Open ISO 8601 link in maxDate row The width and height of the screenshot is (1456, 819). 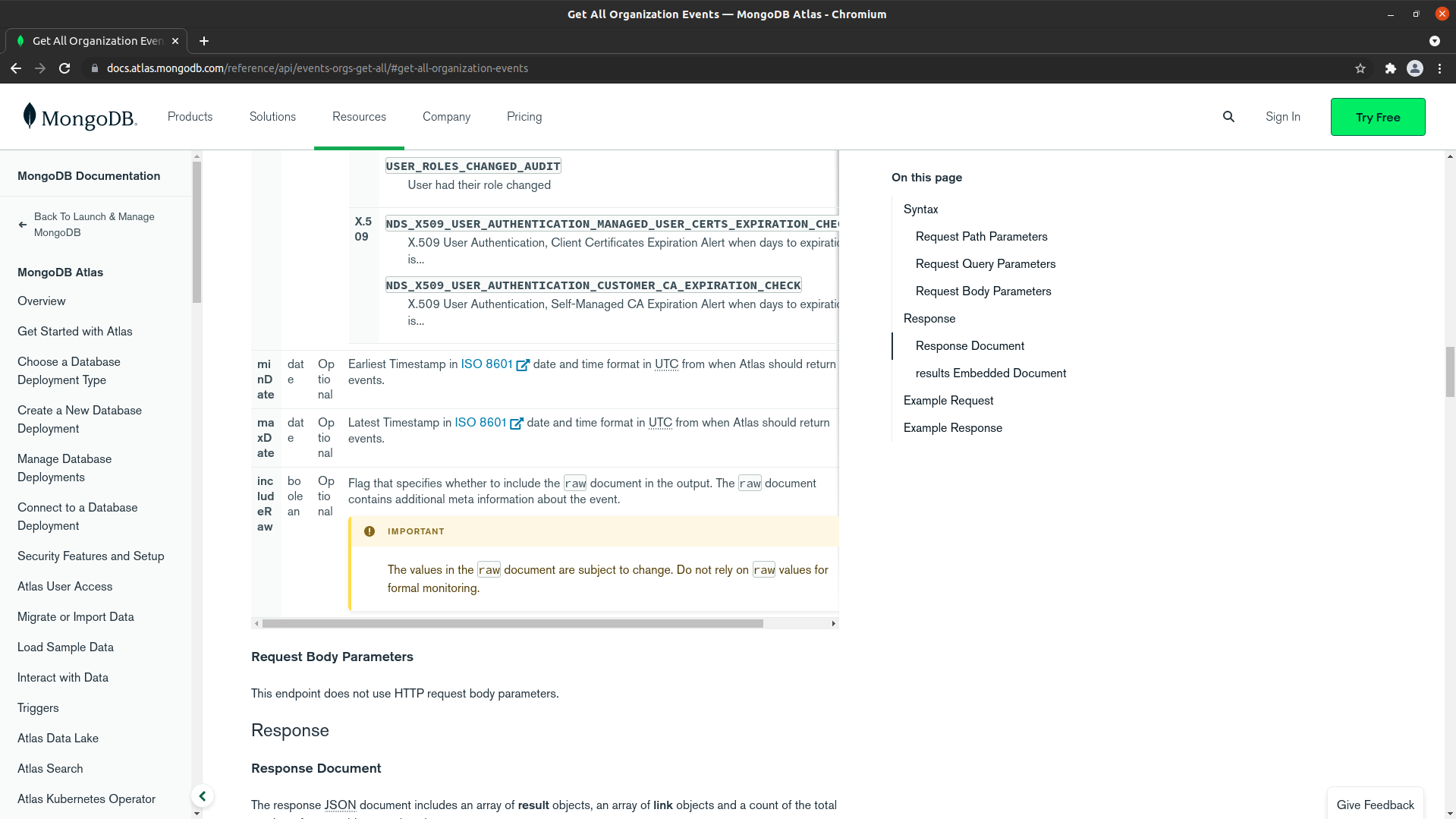[x=489, y=423]
